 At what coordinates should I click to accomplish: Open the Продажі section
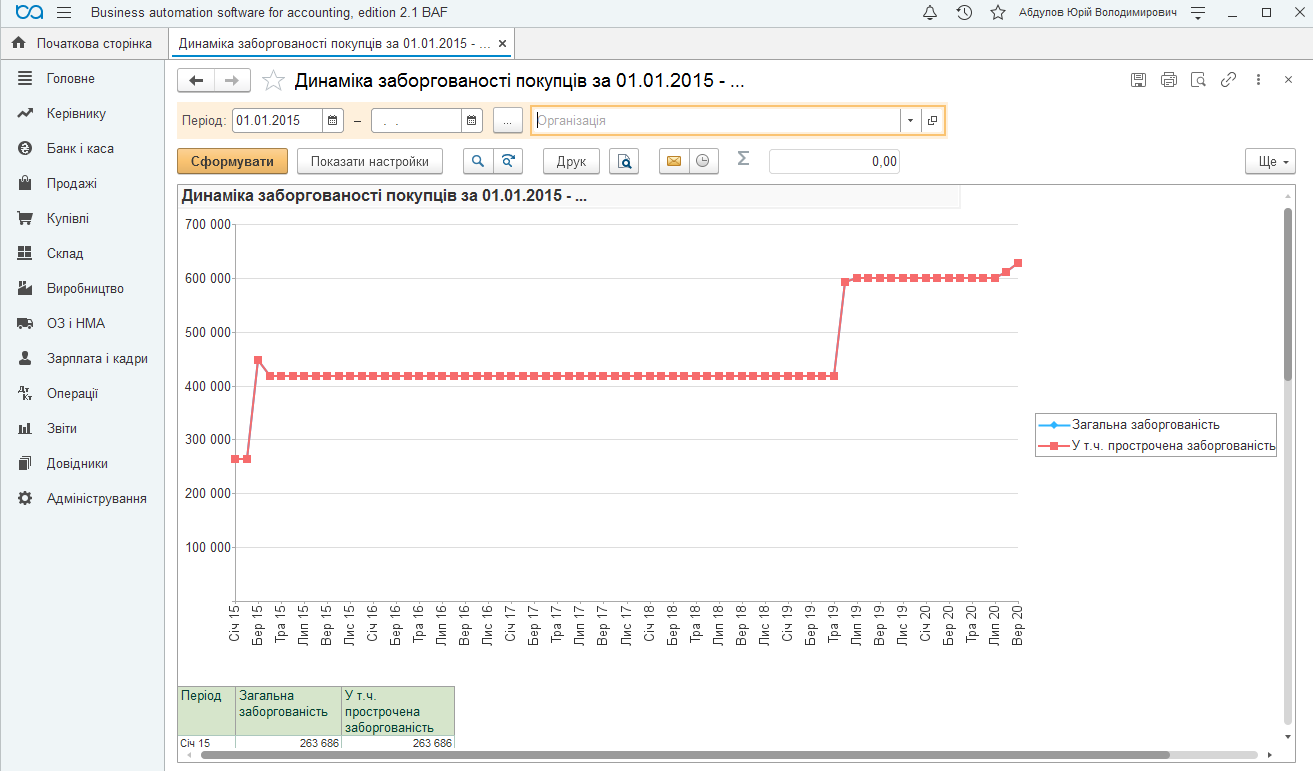(x=72, y=184)
